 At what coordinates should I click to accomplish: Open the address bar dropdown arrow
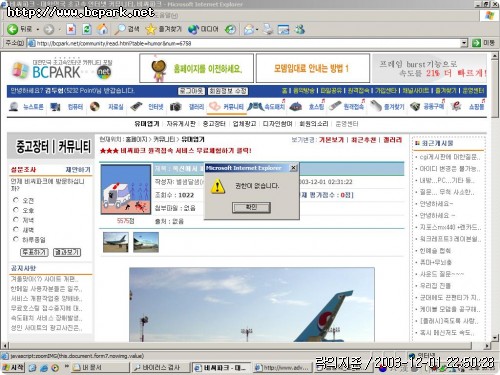click(x=464, y=43)
